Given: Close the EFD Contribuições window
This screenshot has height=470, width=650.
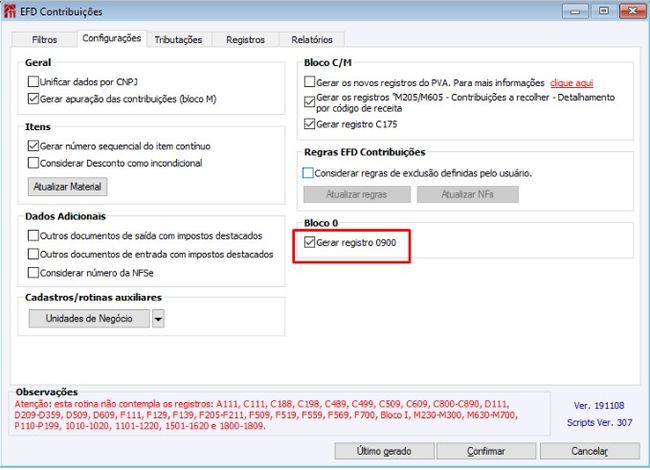Looking at the screenshot, I should pos(633,11).
